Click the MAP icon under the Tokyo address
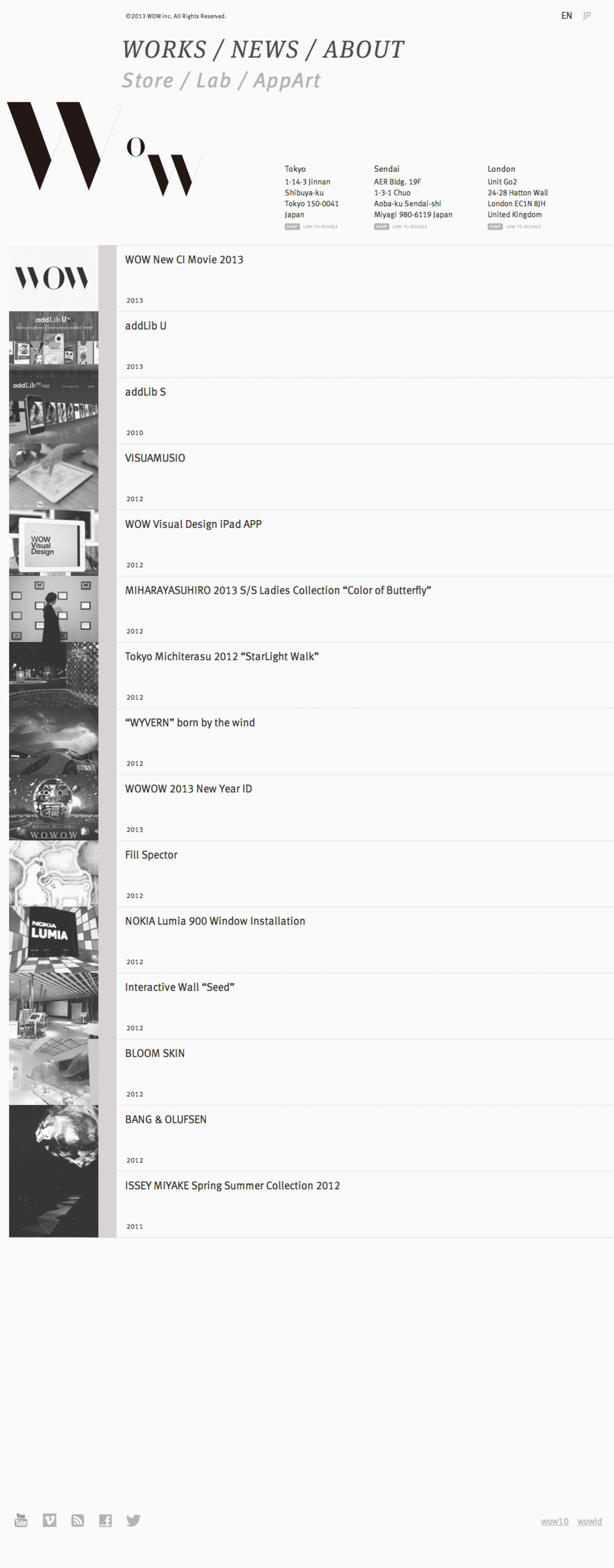Screen dimensions: 614x1568 click(292, 226)
